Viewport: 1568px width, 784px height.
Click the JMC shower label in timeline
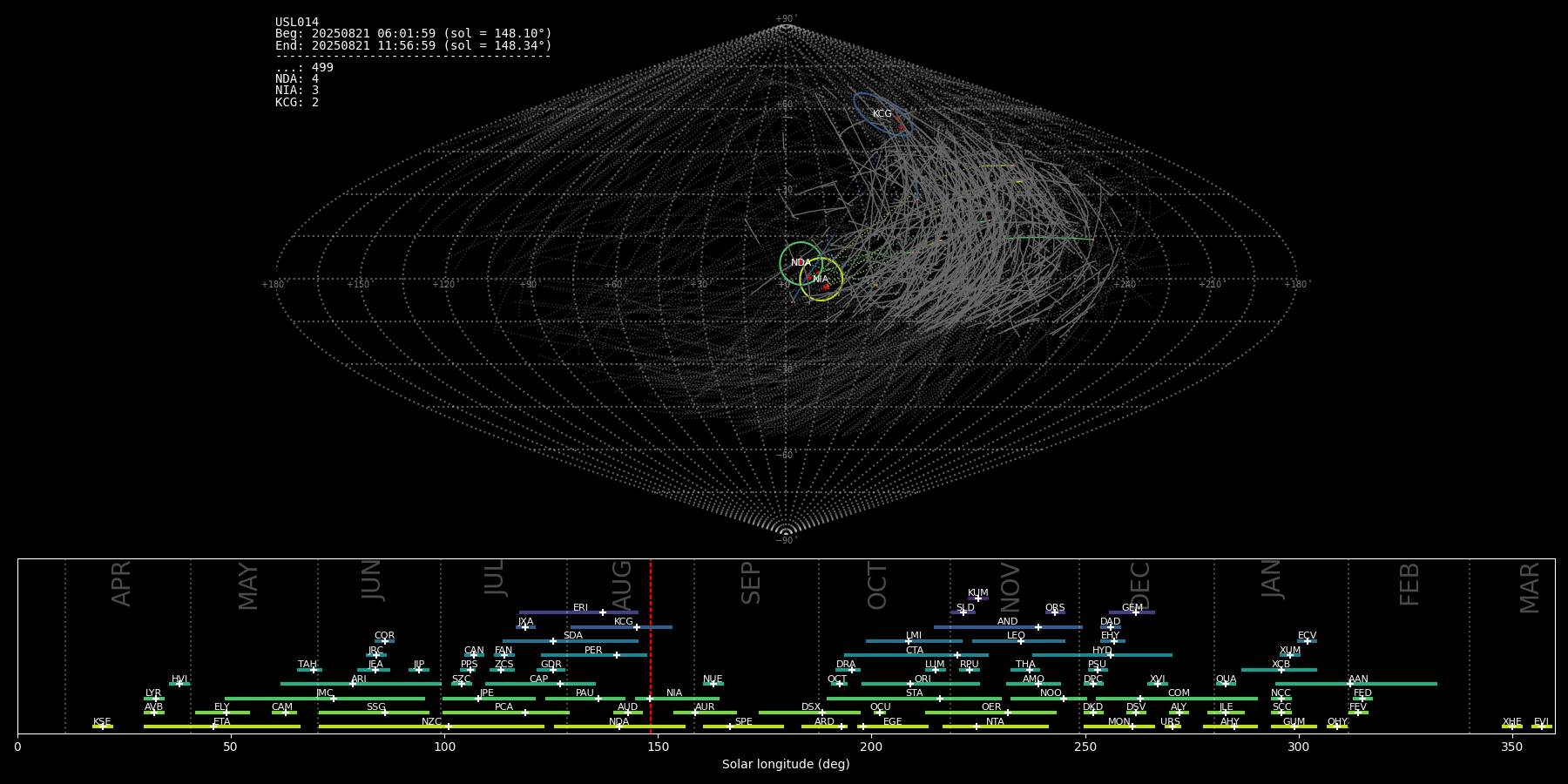point(324,693)
